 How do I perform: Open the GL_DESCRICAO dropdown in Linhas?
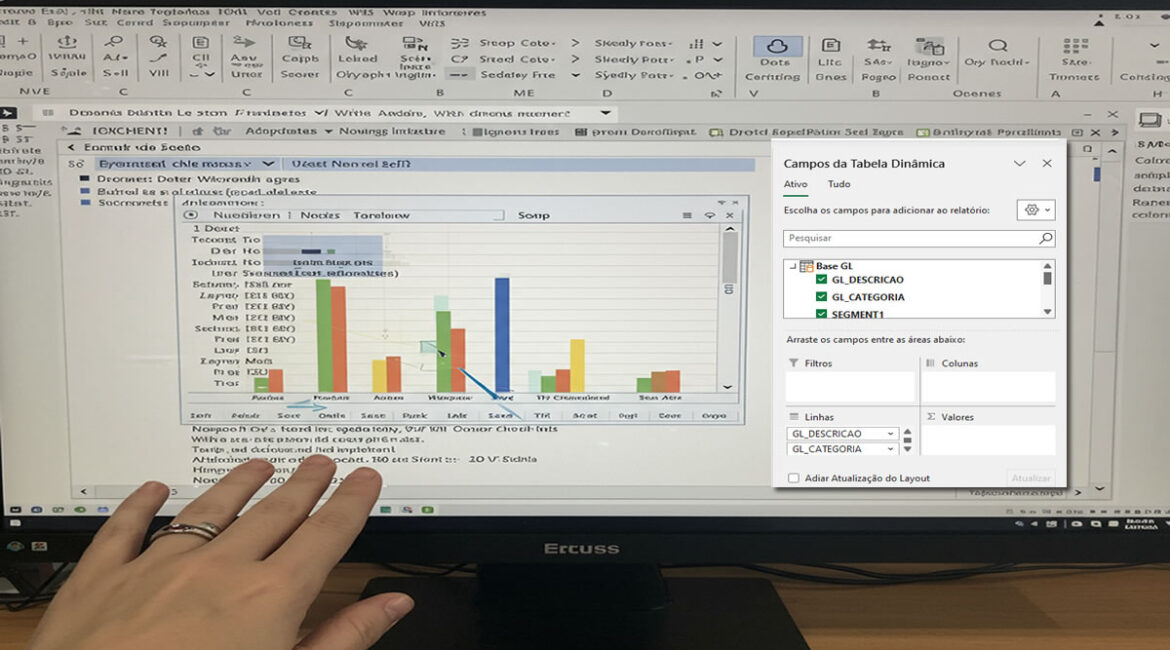click(x=890, y=434)
